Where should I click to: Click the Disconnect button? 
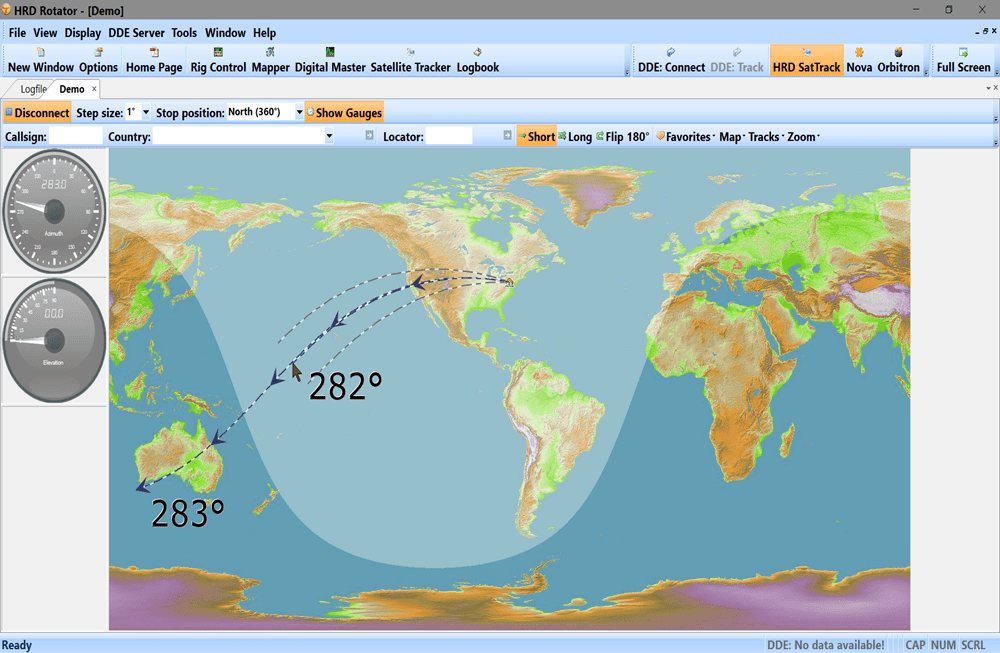click(37, 113)
